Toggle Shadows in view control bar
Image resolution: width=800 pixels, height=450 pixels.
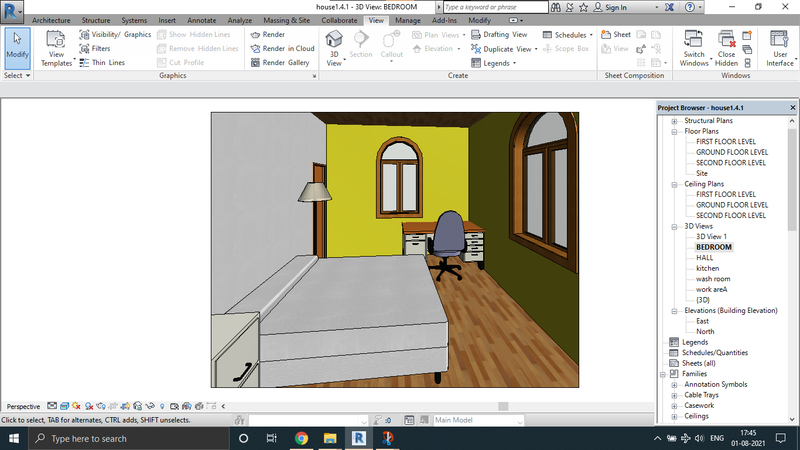[89, 406]
